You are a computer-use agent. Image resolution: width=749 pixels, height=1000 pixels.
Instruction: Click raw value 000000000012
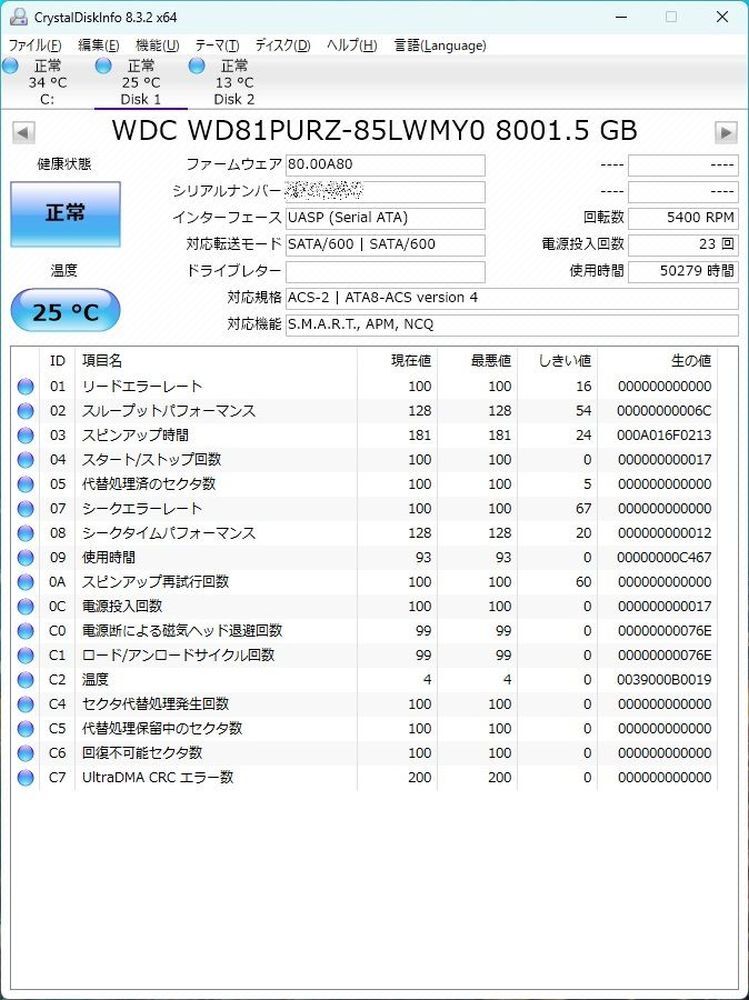(664, 533)
